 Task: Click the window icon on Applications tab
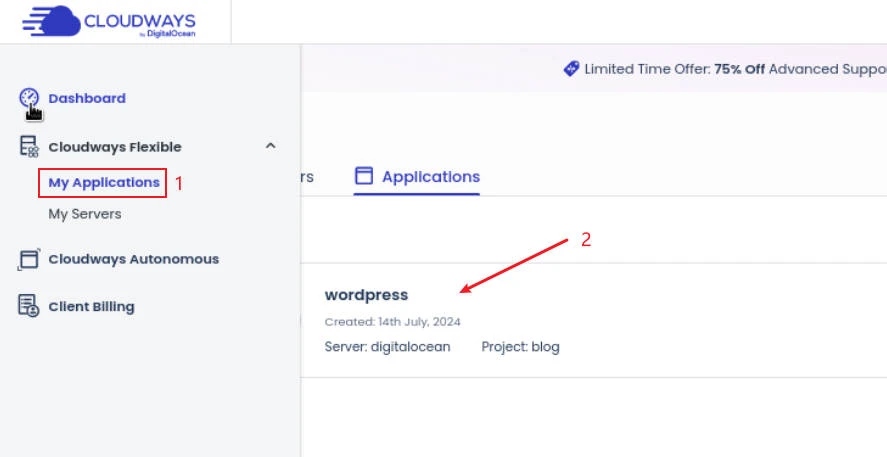(x=364, y=177)
